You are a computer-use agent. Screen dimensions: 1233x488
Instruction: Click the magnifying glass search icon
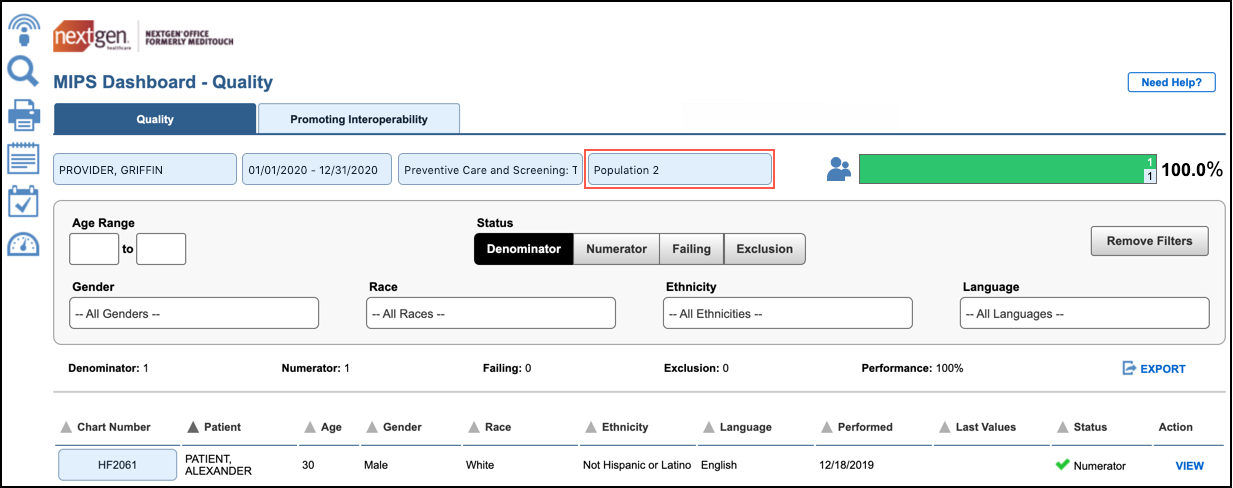click(x=22, y=72)
